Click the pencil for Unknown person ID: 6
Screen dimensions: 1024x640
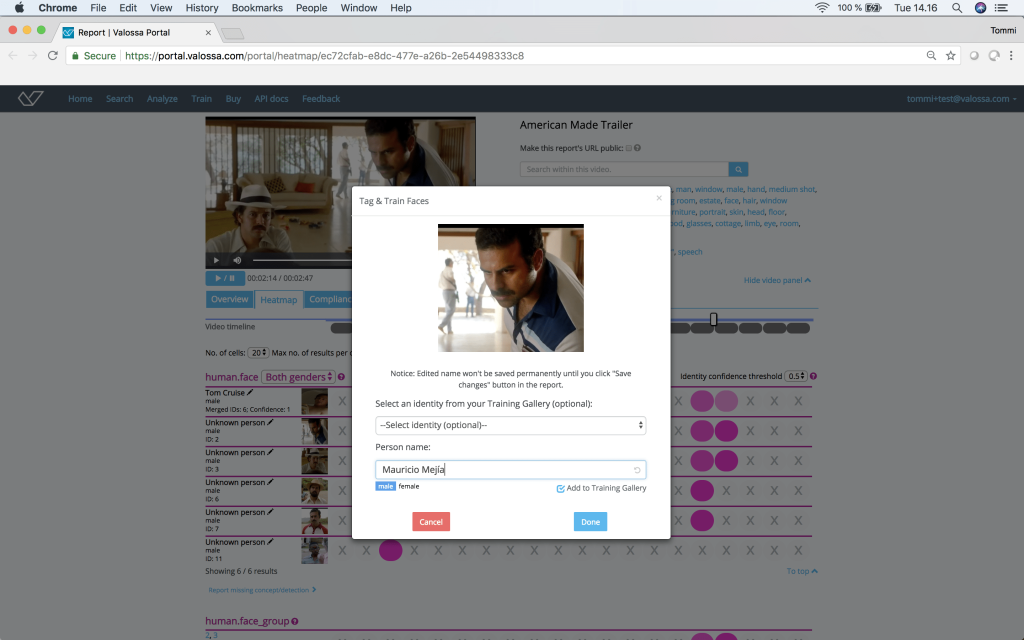[x=270, y=483]
